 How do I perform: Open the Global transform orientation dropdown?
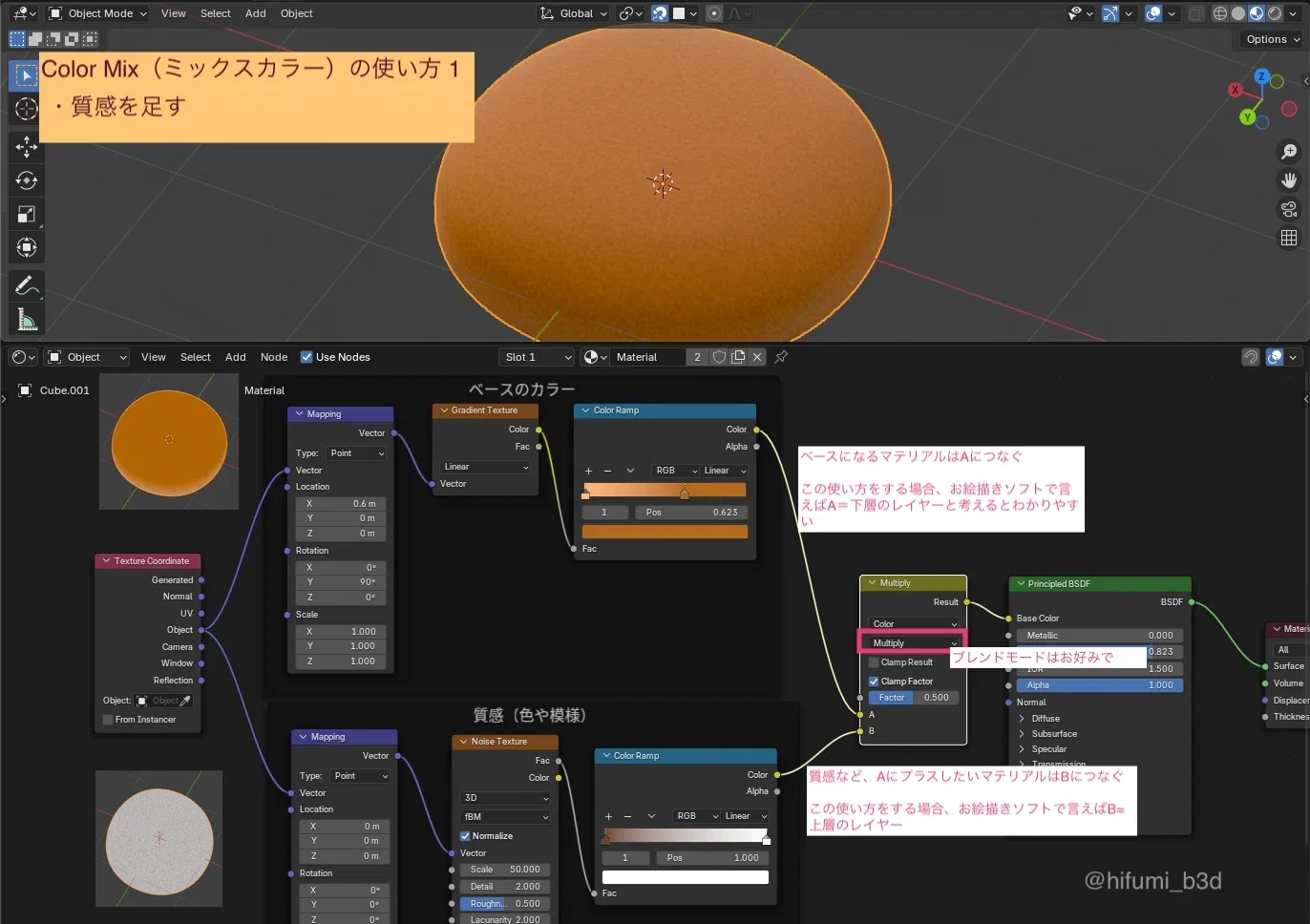(574, 13)
